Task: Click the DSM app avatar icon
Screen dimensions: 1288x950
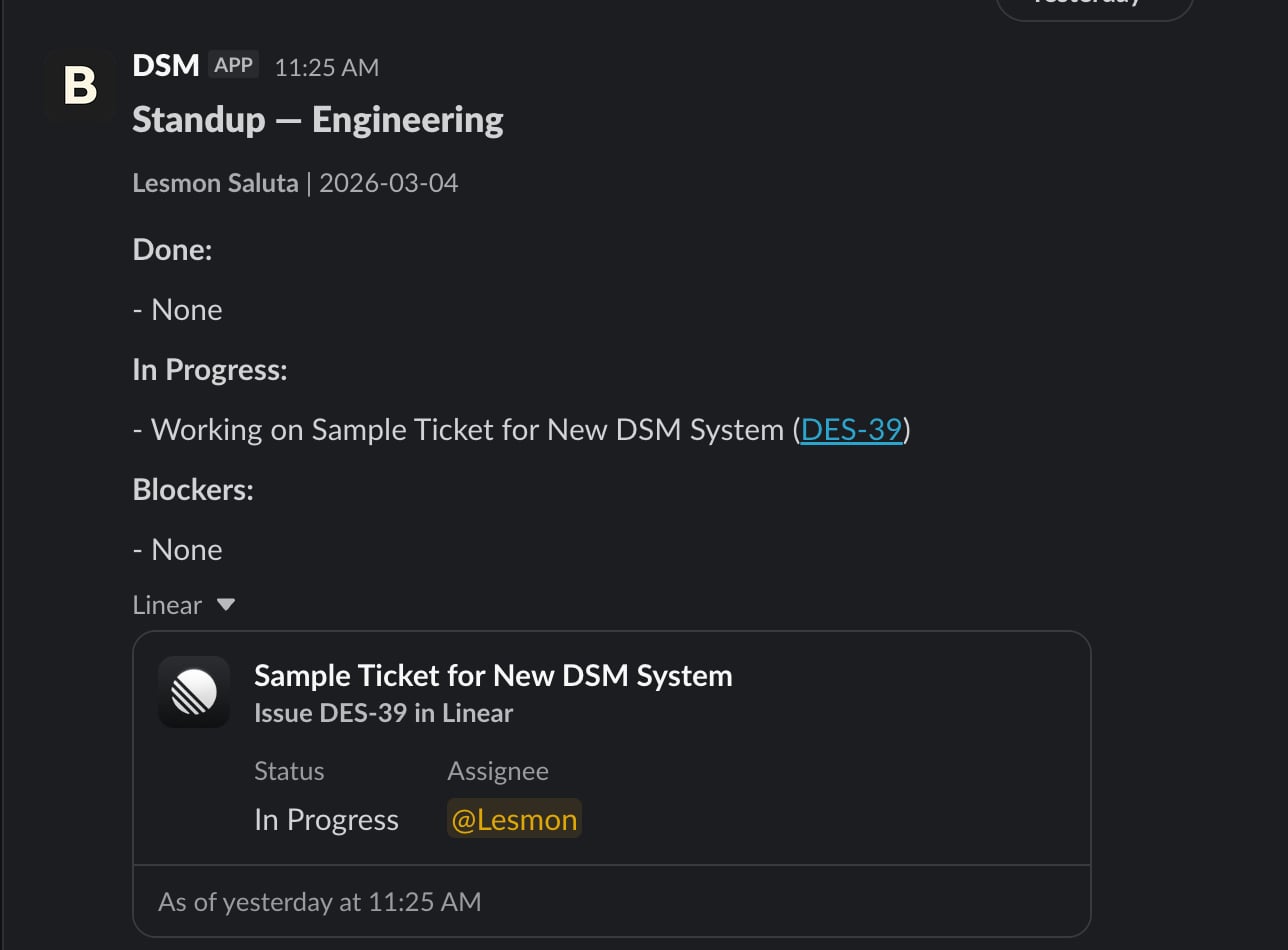Action: pyautogui.click(x=80, y=86)
